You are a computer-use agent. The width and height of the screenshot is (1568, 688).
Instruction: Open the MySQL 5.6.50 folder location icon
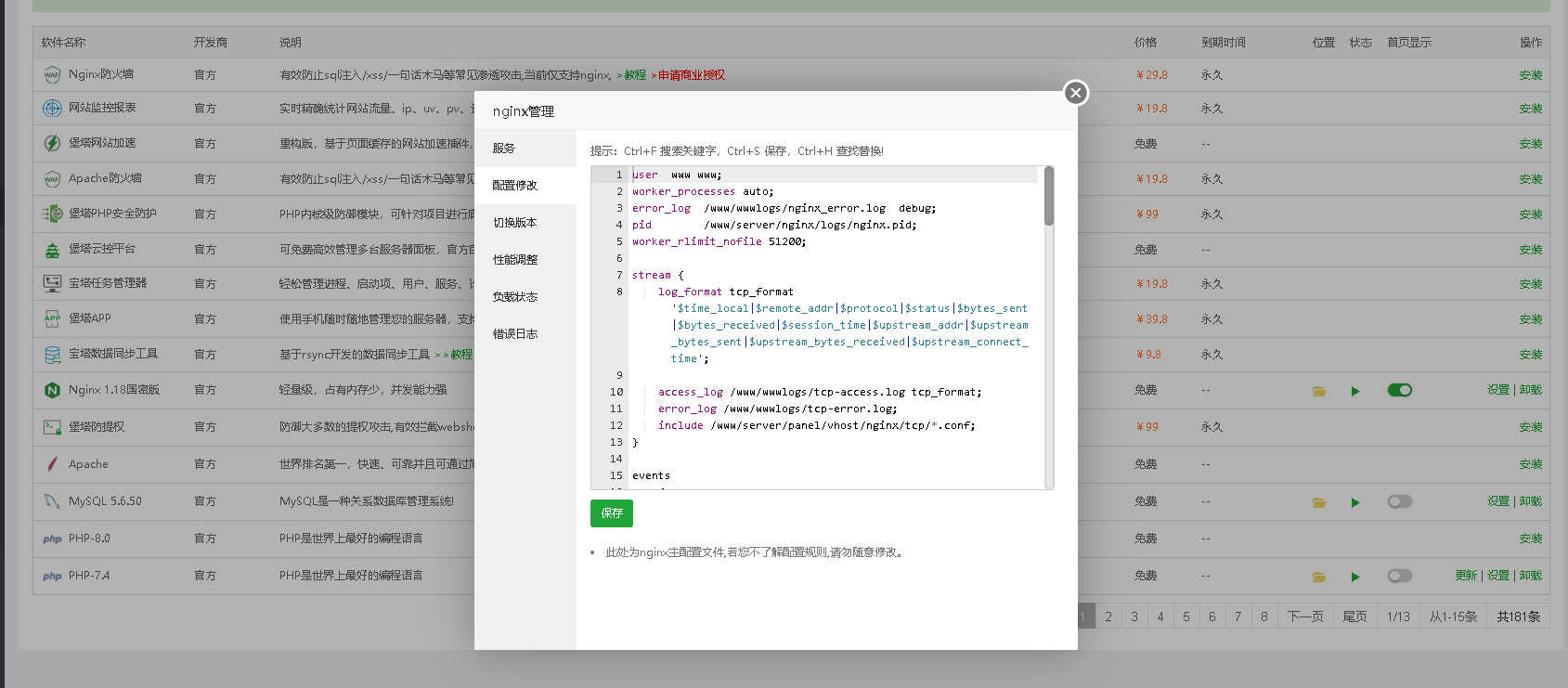pos(1319,502)
